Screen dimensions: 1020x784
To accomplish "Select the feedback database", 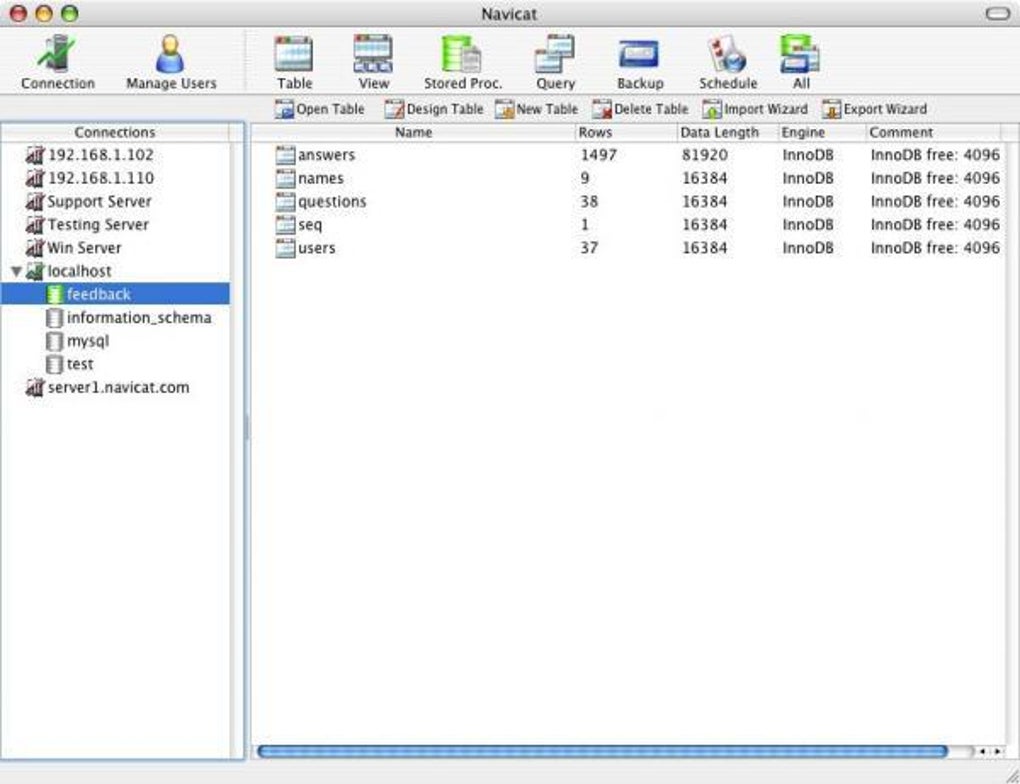I will pyautogui.click(x=115, y=294).
